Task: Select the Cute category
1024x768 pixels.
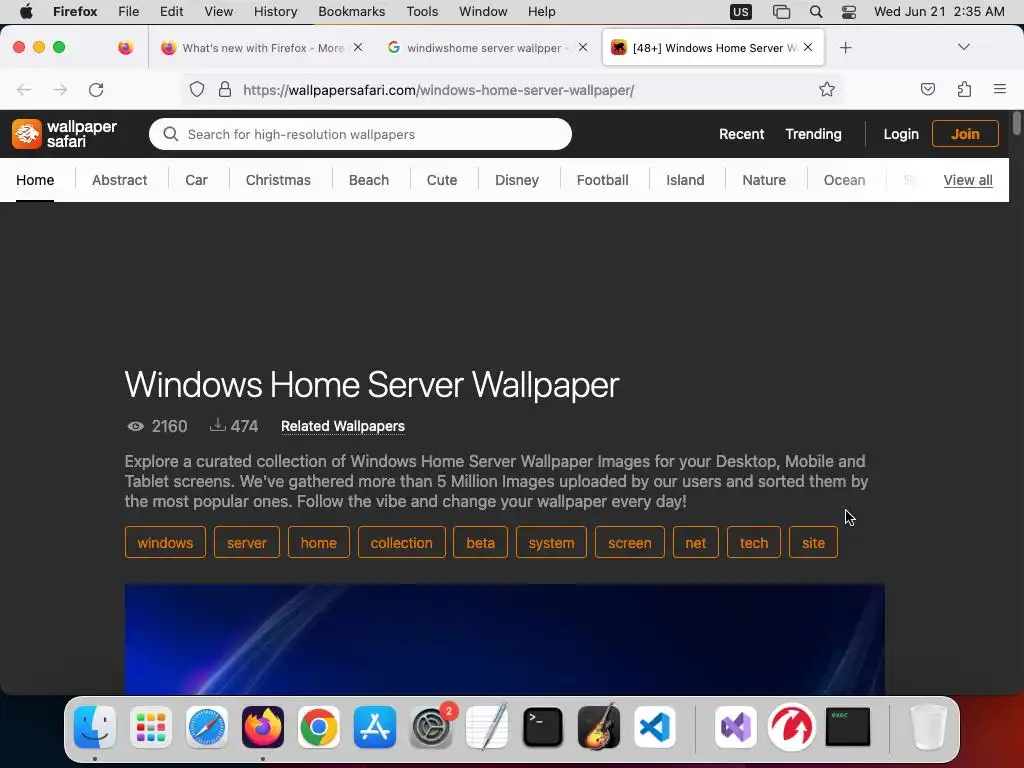Action: (441, 180)
